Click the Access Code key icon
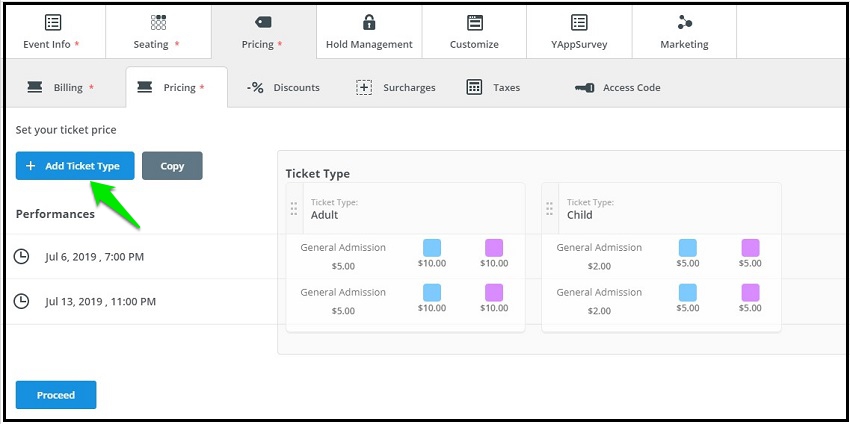The width and height of the screenshot is (850, 424). point(584,88)
